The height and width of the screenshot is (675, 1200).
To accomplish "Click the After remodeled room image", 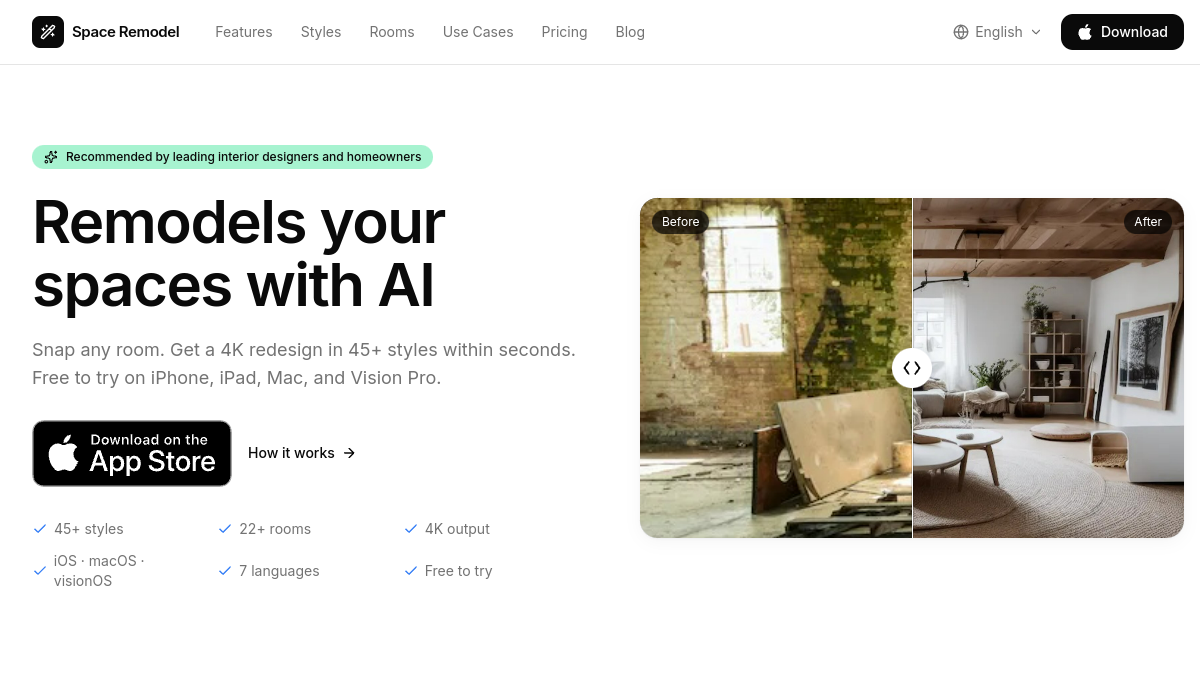I will click(1048, 368).
